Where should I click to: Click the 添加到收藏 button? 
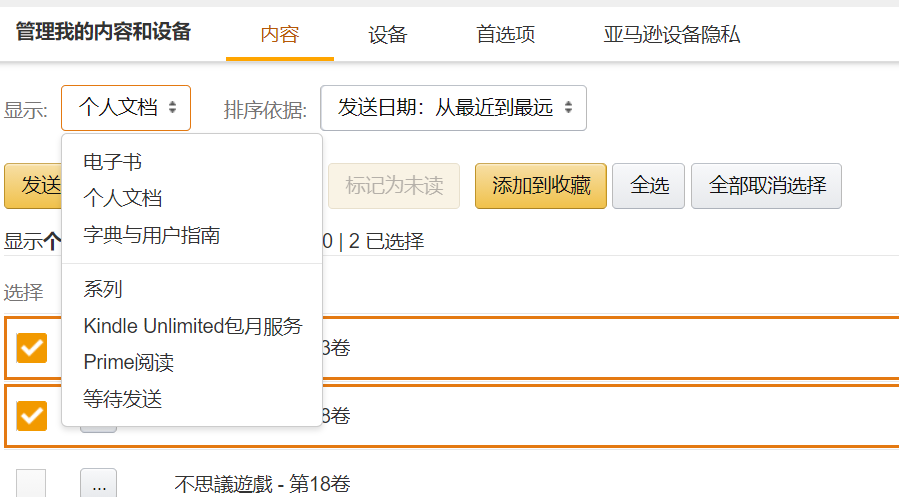540,186
